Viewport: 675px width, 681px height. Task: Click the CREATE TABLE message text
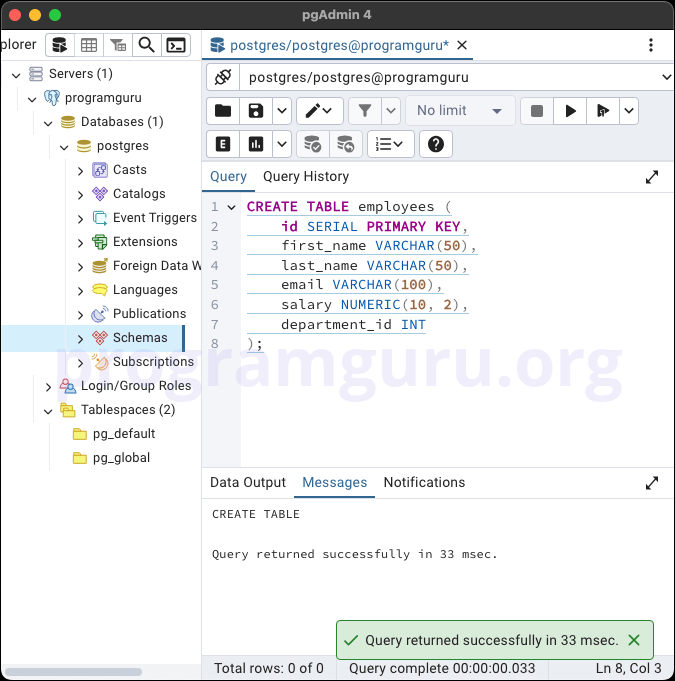pos(255,514)
